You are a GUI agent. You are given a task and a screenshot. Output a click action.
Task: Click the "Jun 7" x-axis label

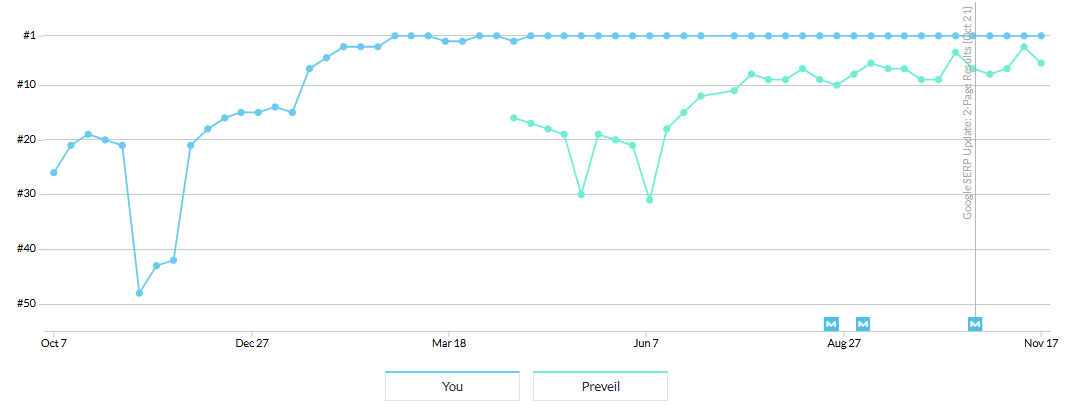(647, 344)
